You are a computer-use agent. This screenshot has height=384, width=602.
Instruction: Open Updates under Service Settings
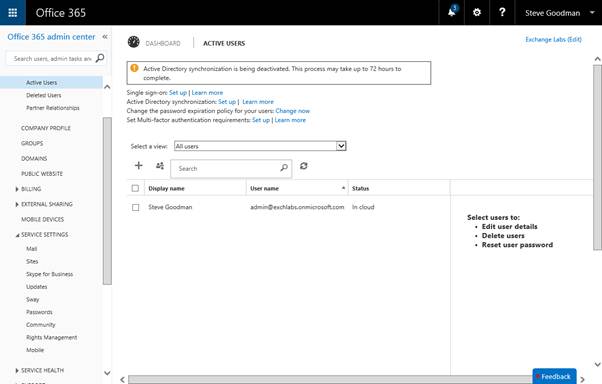click(36, 287)
